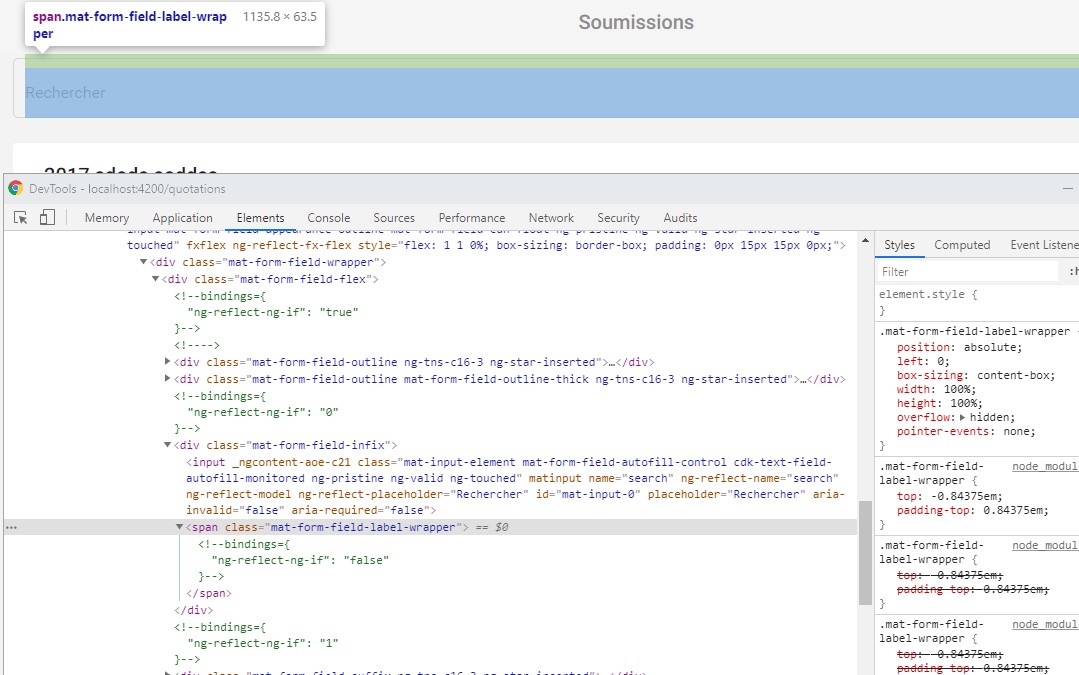The height and width of the screenshot is (675, 1079).
Task: Open the Memory panel tab
Action: coord(107,217)
